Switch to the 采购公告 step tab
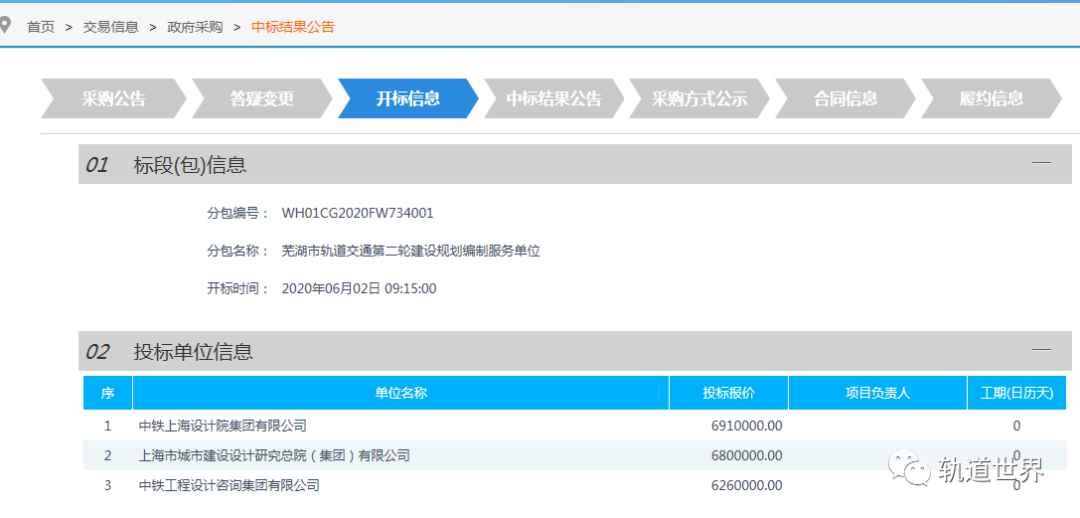Viewport: 1080px width, 518px height. (x=114, y=99)
